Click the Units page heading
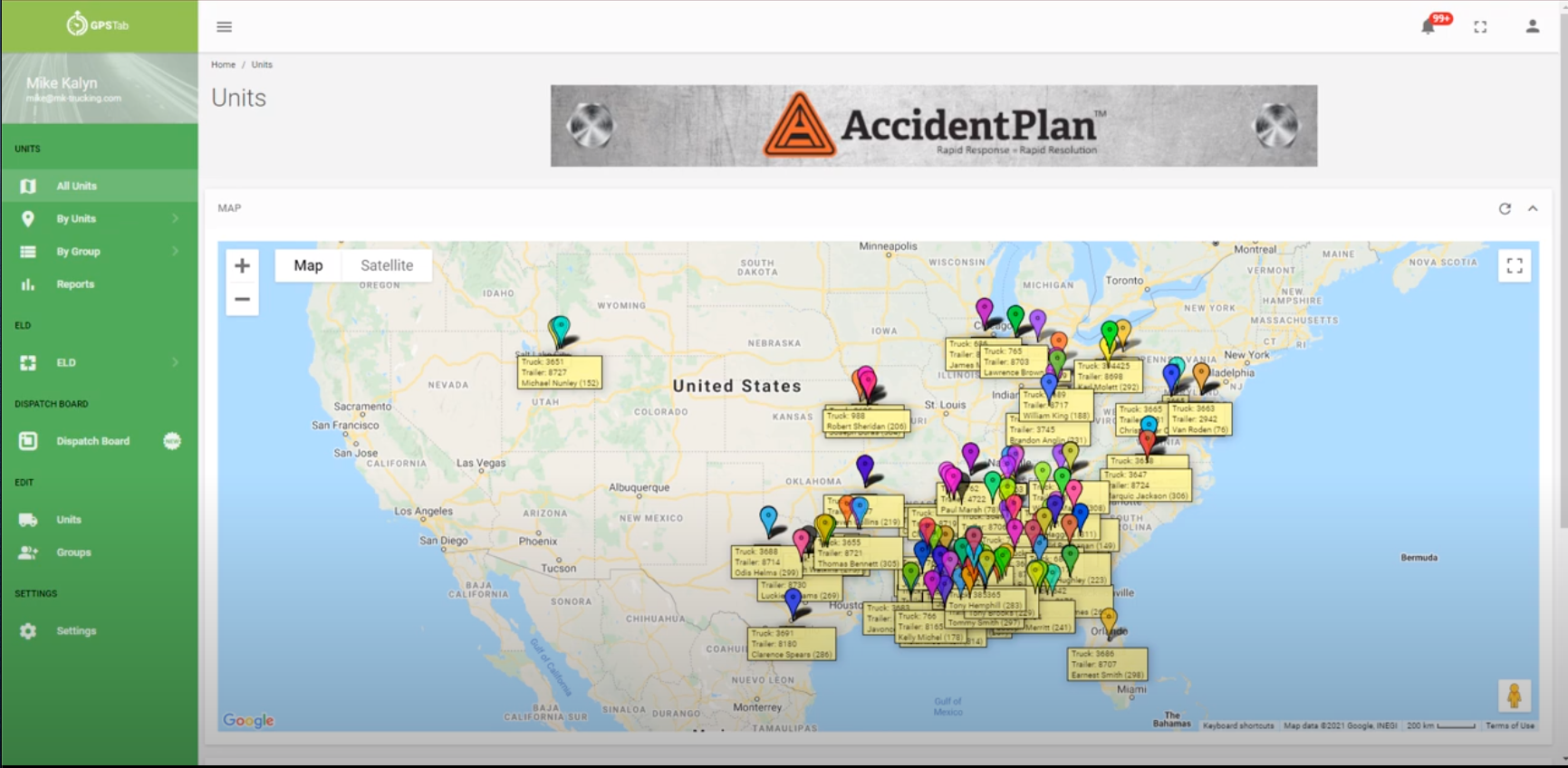 (x=239, y=98)
